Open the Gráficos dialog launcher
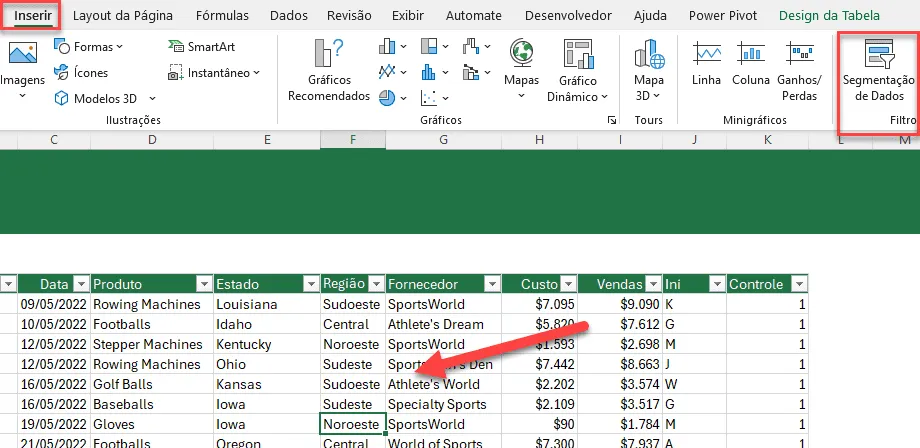Viewport: 920px width, 448px height. (x=612, y=120)
